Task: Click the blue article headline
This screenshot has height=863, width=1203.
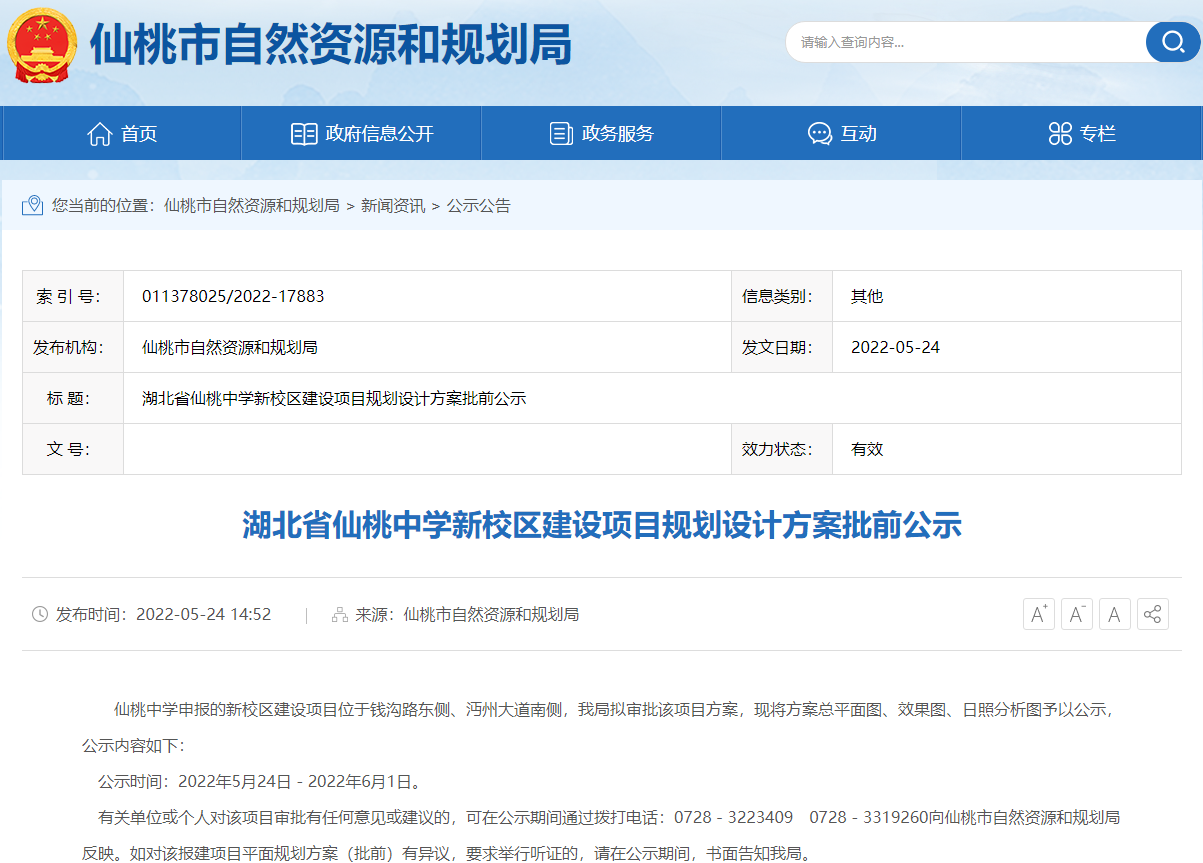Action: coord(601,525)
